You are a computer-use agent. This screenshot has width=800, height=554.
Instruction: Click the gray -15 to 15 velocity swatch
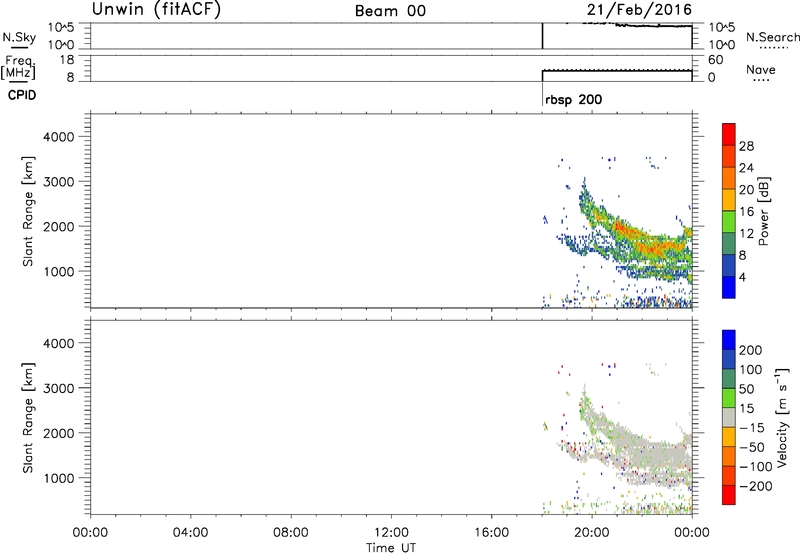(x=729, y=417)
